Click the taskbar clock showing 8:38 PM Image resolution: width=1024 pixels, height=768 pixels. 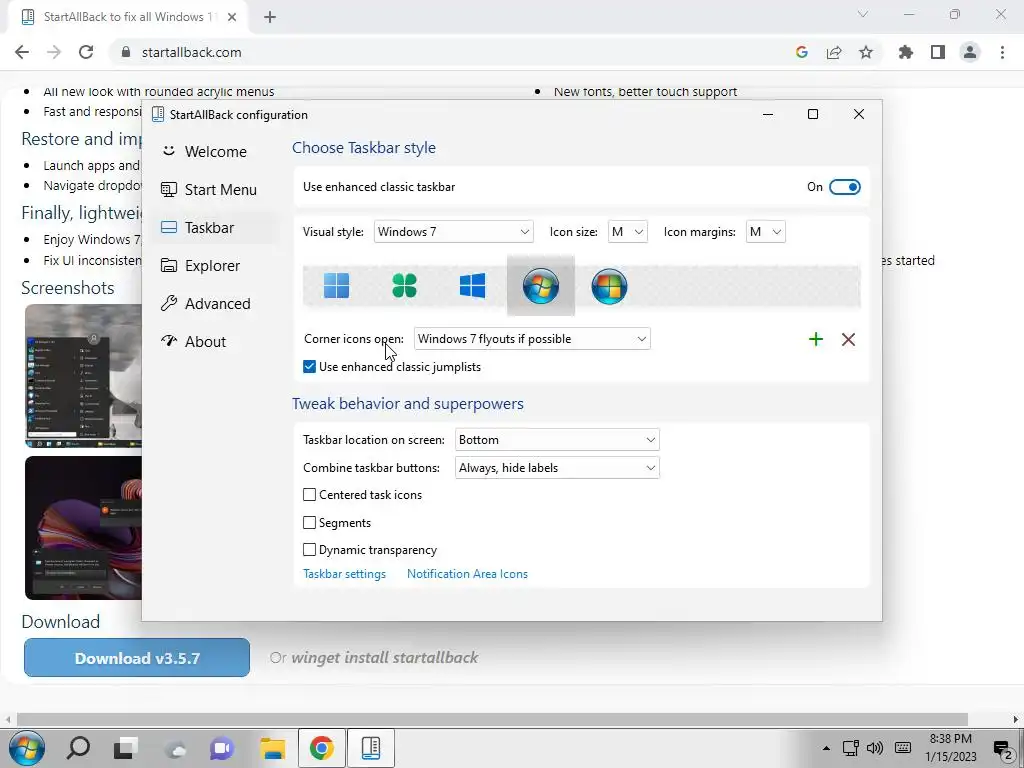click(950, 748)
